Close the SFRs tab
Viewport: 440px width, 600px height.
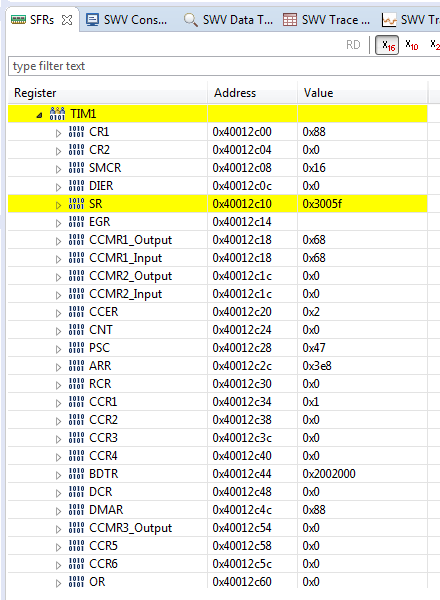click(x=67, y=20)
